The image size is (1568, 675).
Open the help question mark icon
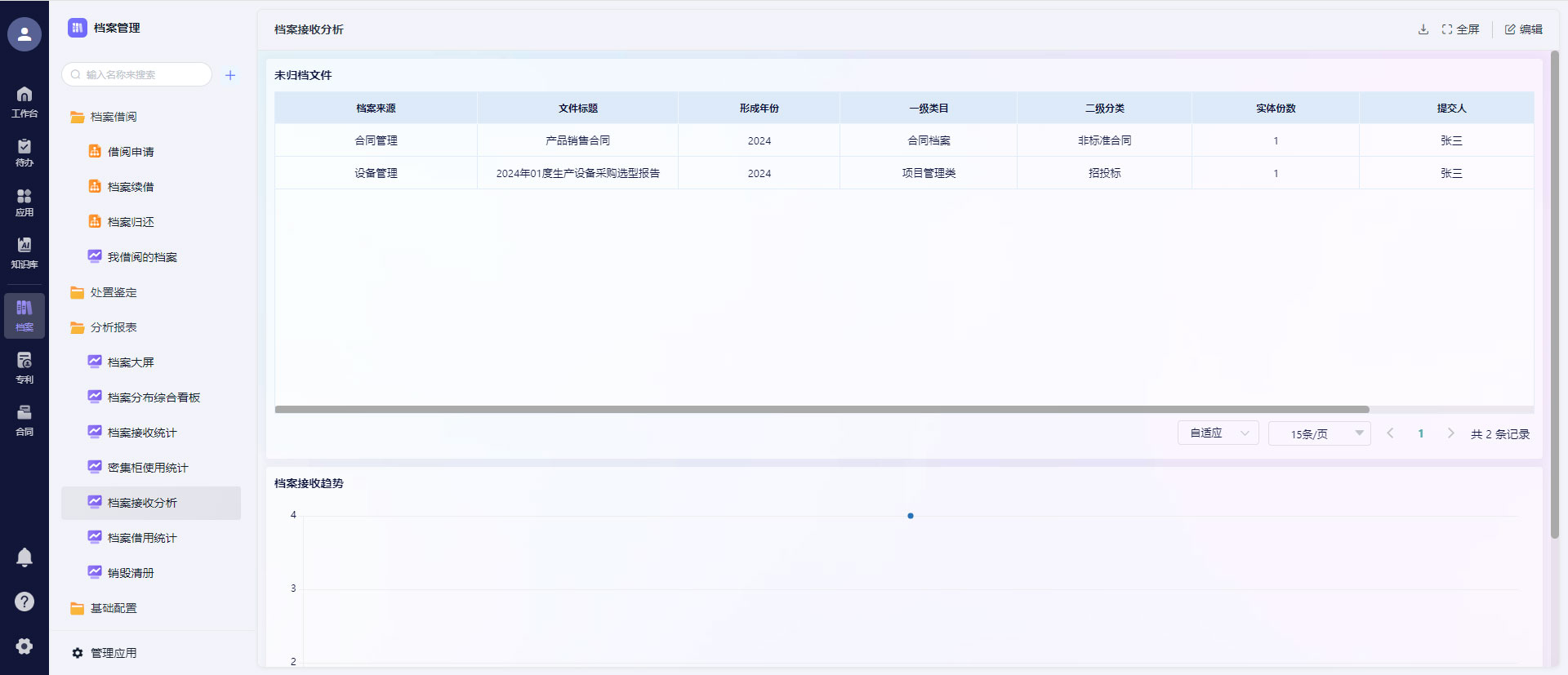pos(24,602)
